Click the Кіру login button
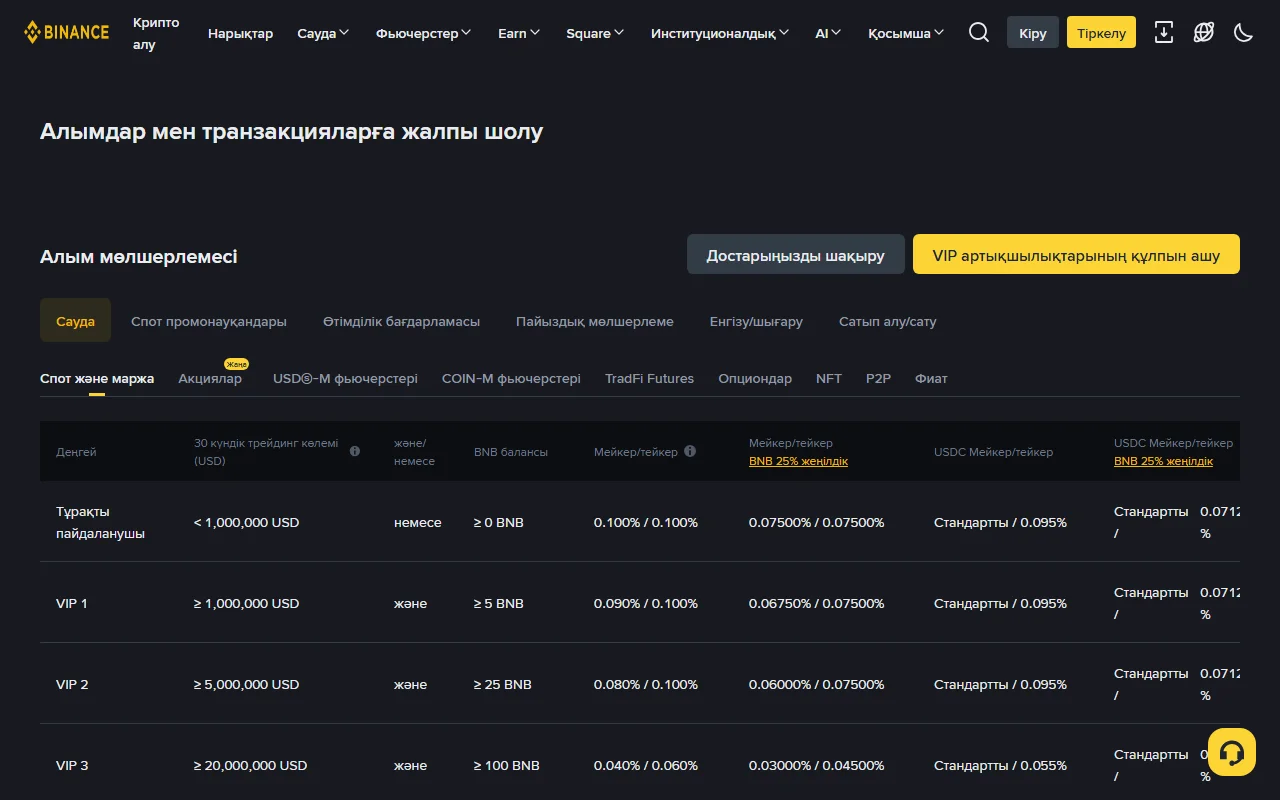1280x800 pixels. pos(1033,32)
